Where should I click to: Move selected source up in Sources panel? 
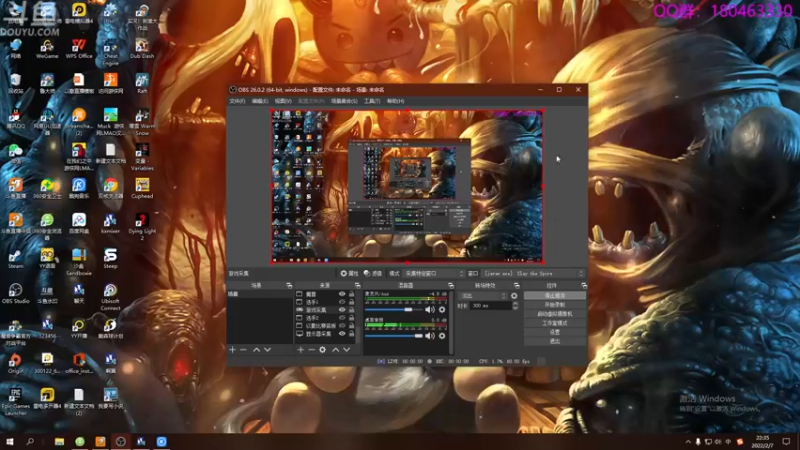336,349
